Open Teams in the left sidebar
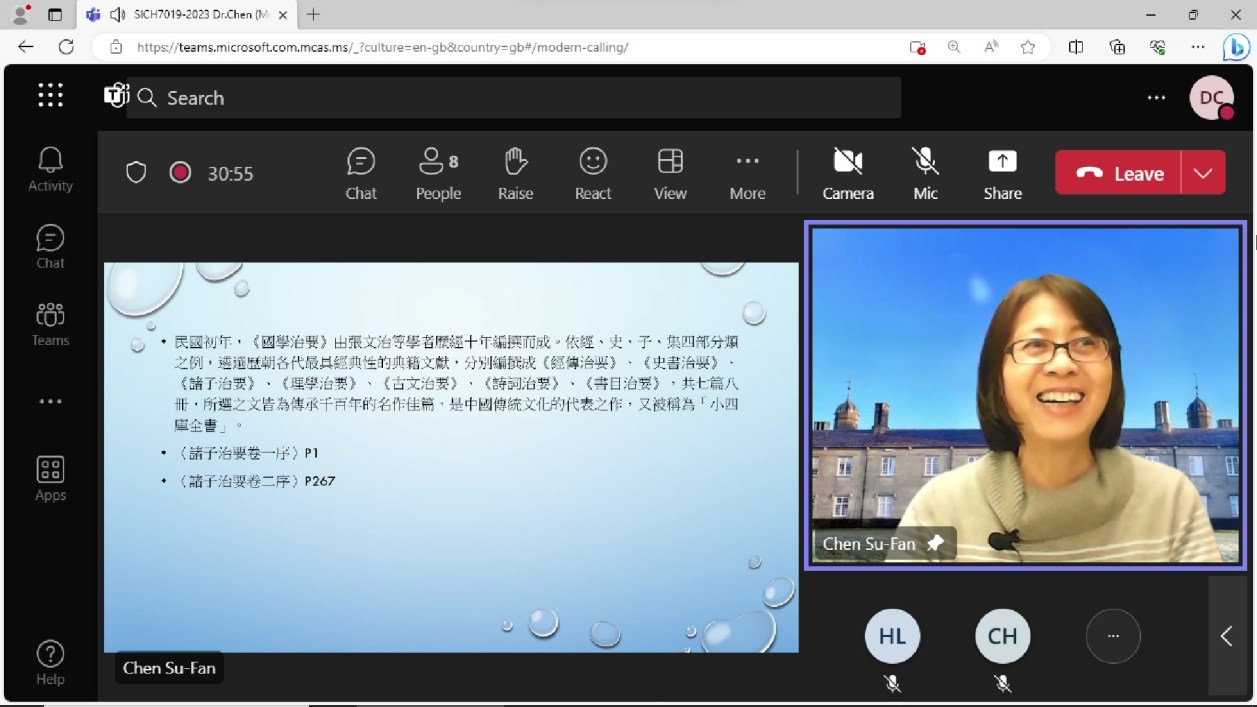The image size is (1257, 707). [50, 324]
